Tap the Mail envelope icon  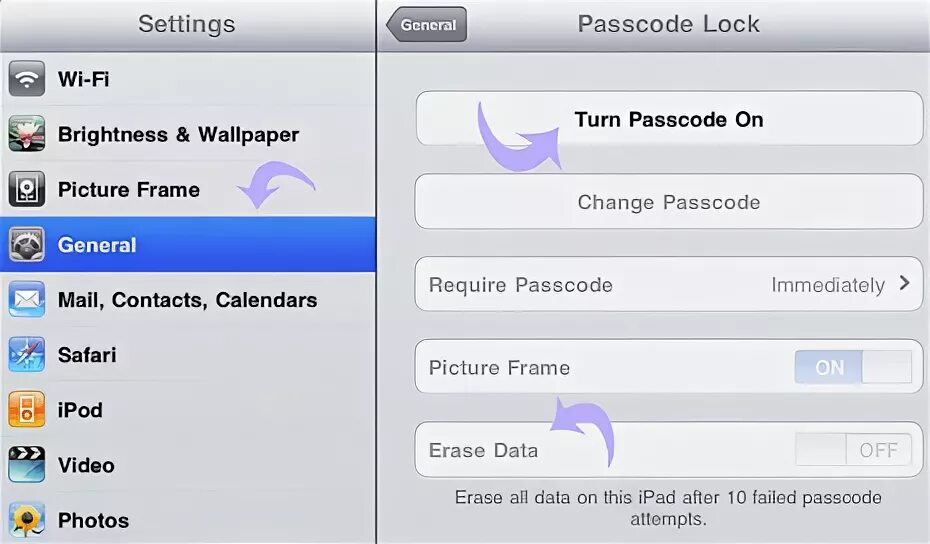click(27, 299)
